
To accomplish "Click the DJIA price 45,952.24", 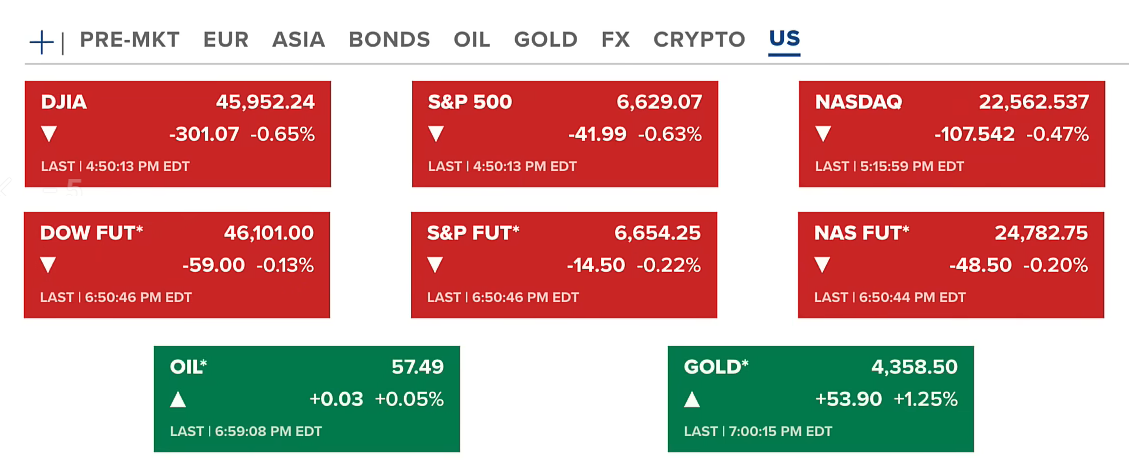I will (x=265, y=102).
